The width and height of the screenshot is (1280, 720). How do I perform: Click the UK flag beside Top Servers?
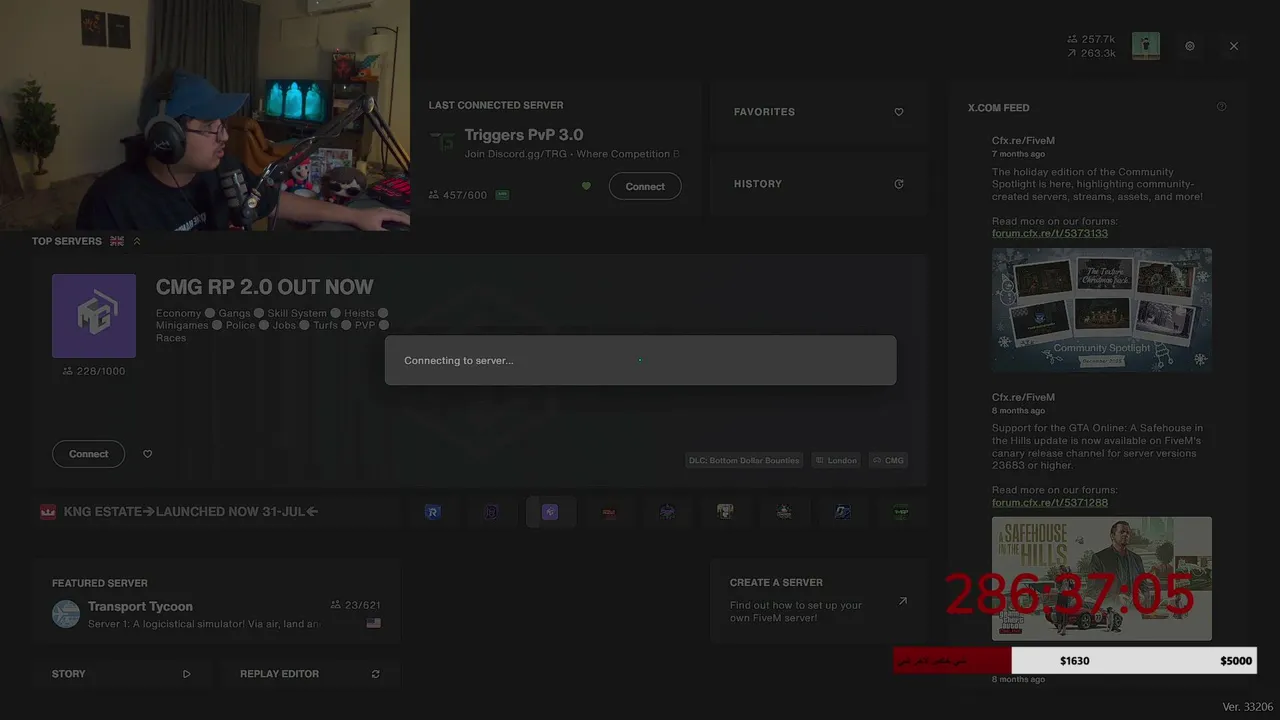click(x=117, y=241)
